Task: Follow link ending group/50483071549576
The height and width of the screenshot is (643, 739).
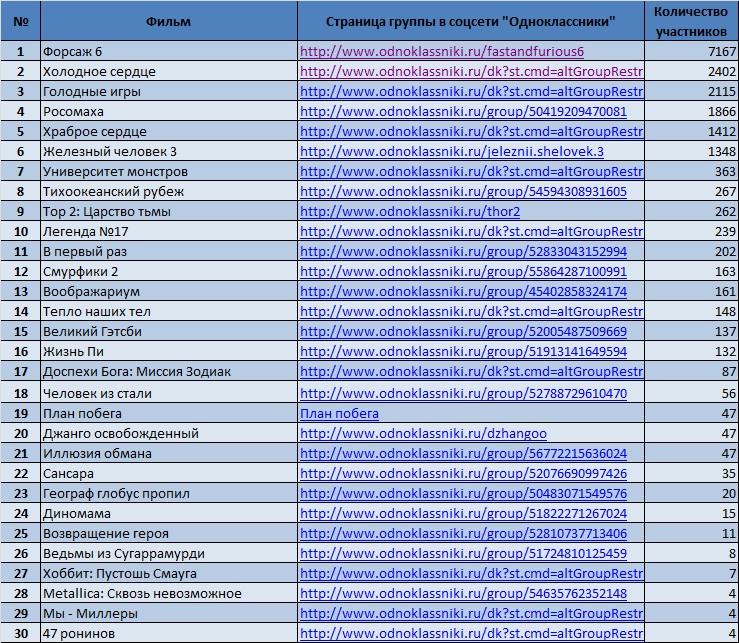Action: 463,494
